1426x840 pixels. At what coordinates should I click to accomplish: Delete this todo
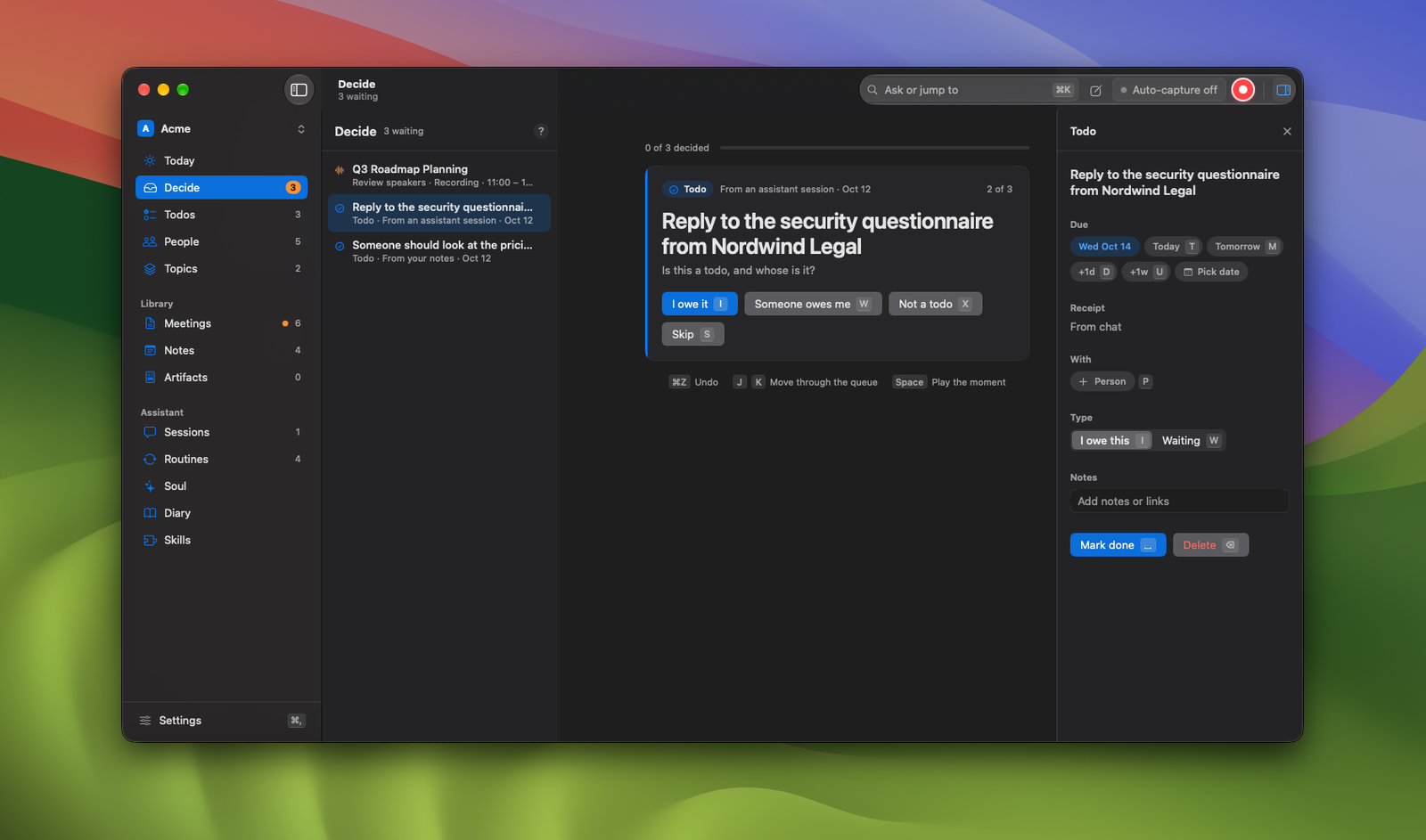(1210, 545)
